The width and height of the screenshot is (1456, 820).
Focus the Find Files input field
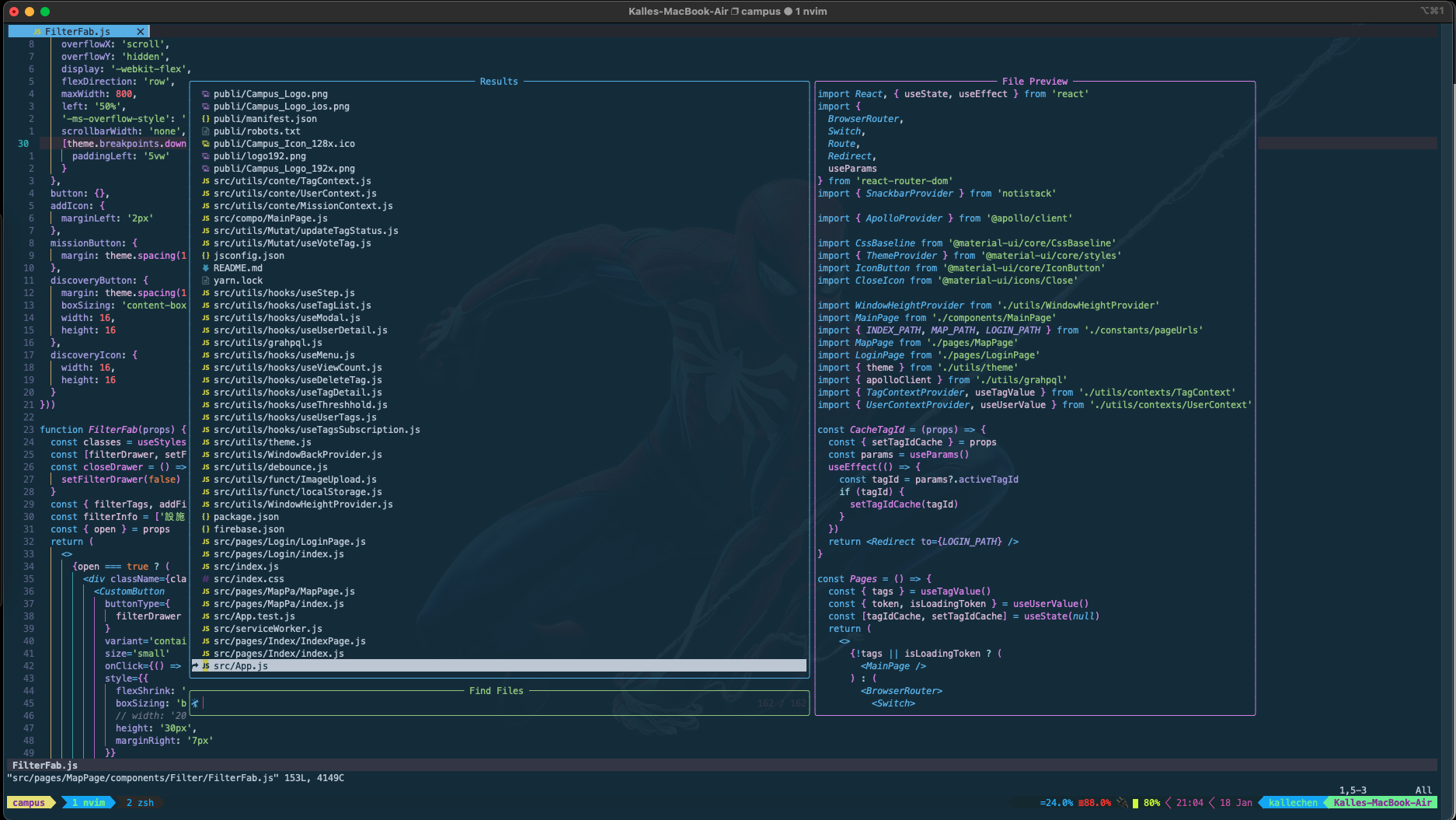(x=499, y=703)
